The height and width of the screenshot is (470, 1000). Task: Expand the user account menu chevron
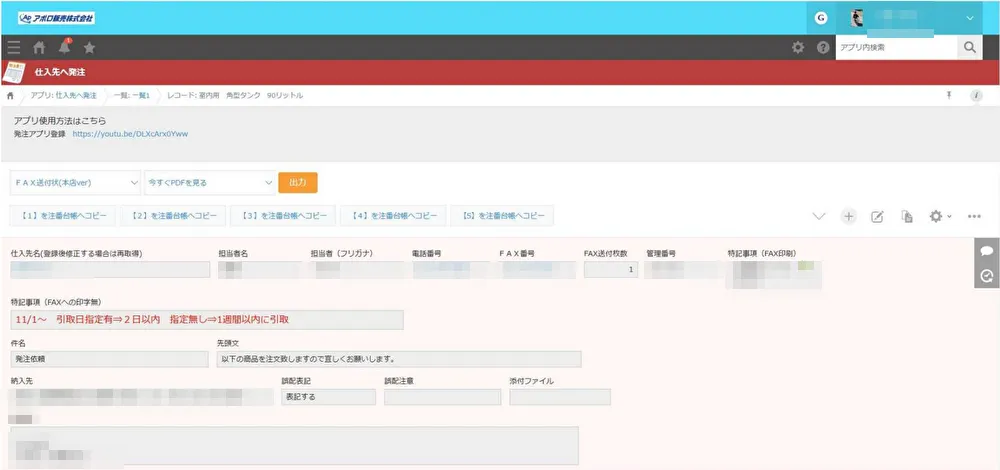tap(969, 18)
